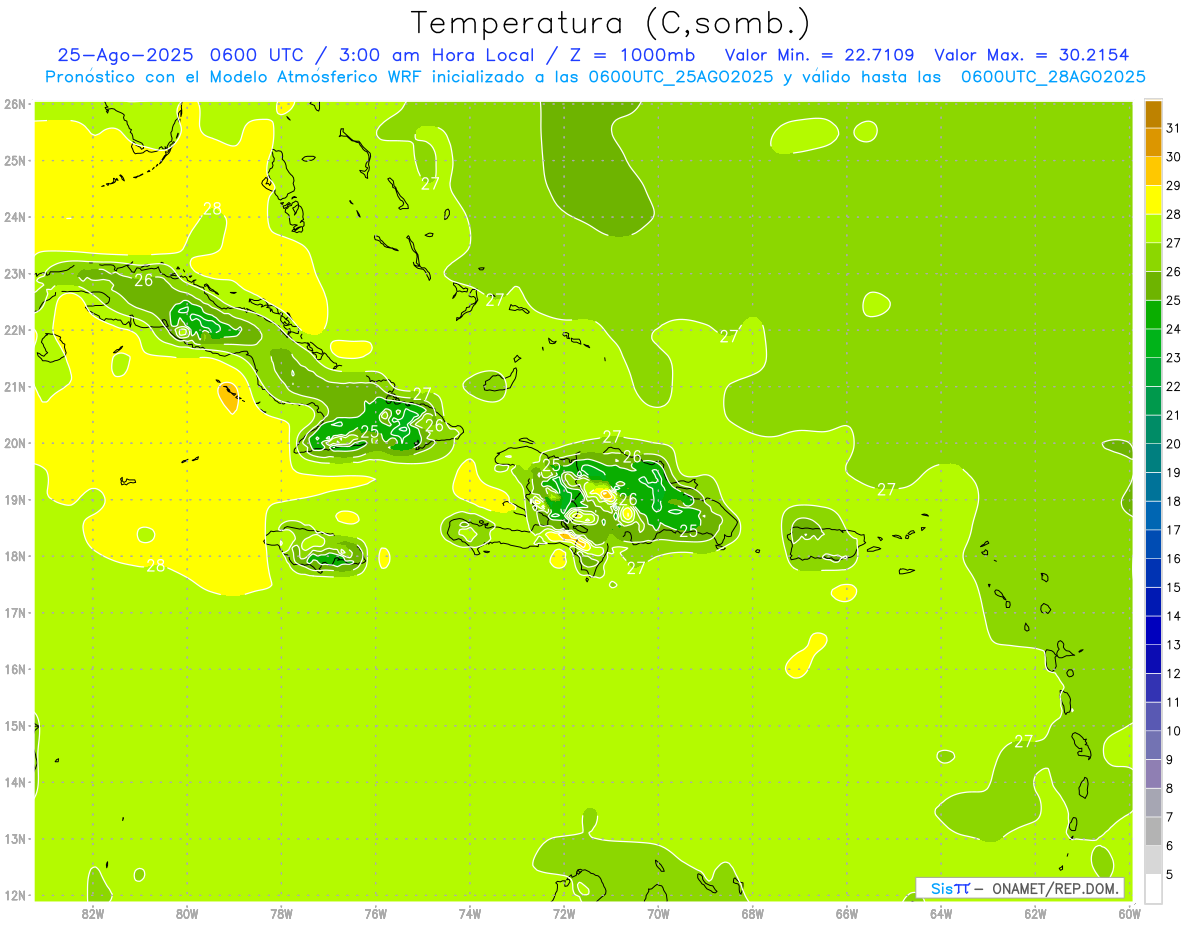Viewport: 1200px width, 927px height.
Task: Click the yellow swatch between 28 and 29
Action: (1153, 200)
